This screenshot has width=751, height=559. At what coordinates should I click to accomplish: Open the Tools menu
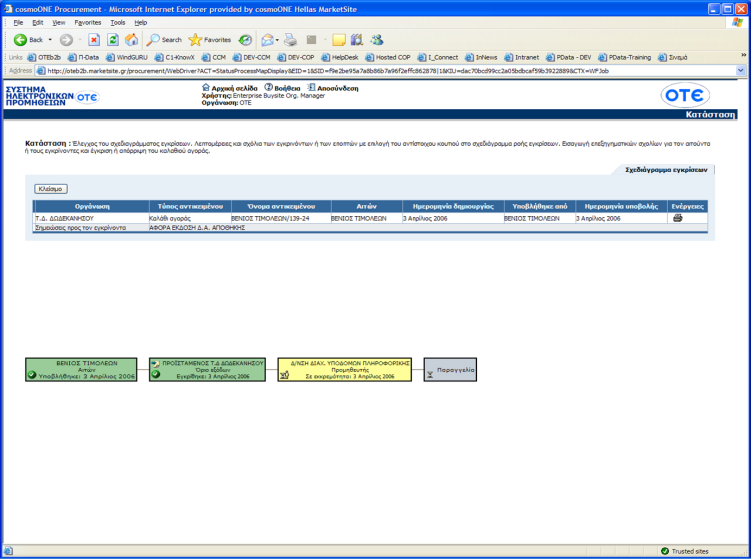(x=118, y=23)
